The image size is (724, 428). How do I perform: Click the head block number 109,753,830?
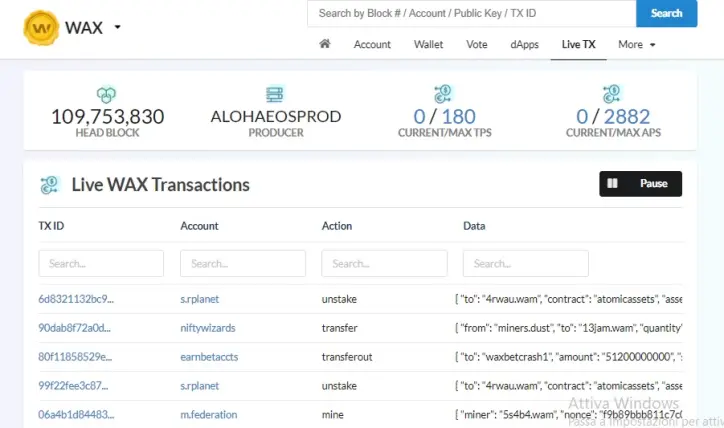[x=108, y=116]
